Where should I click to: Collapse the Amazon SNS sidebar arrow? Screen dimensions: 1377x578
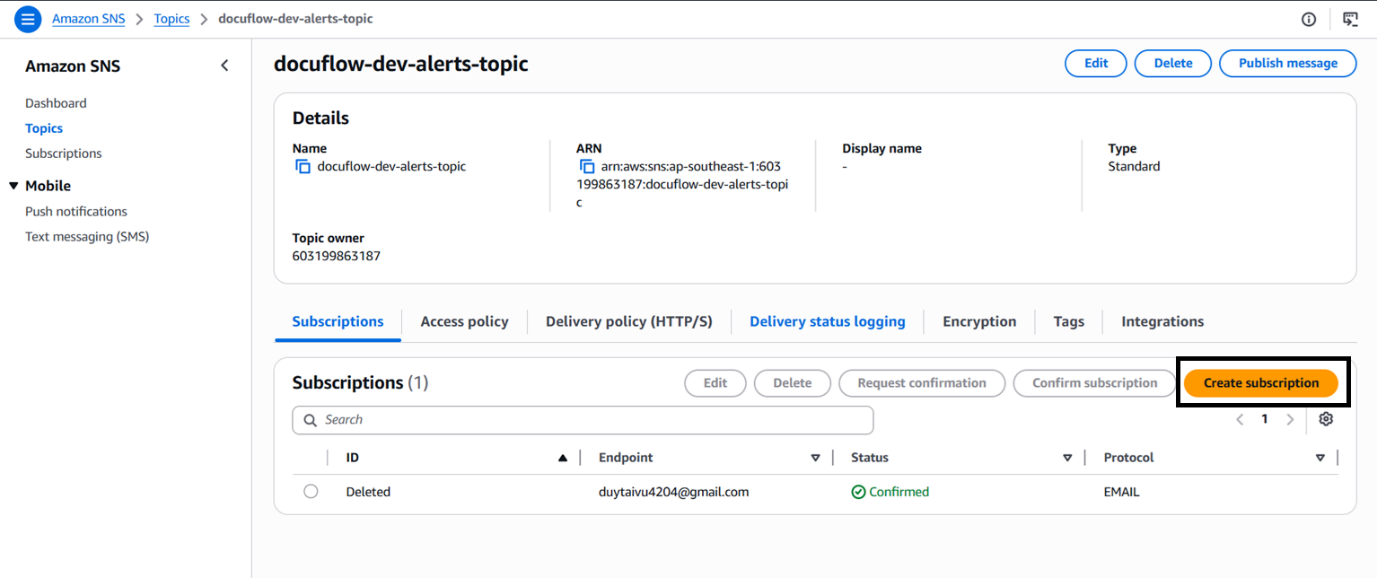[224, 66]
